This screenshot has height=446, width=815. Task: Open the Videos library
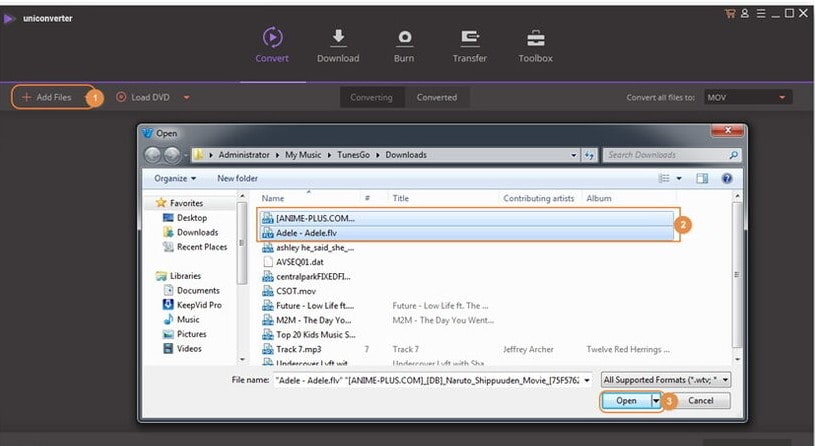182,349
